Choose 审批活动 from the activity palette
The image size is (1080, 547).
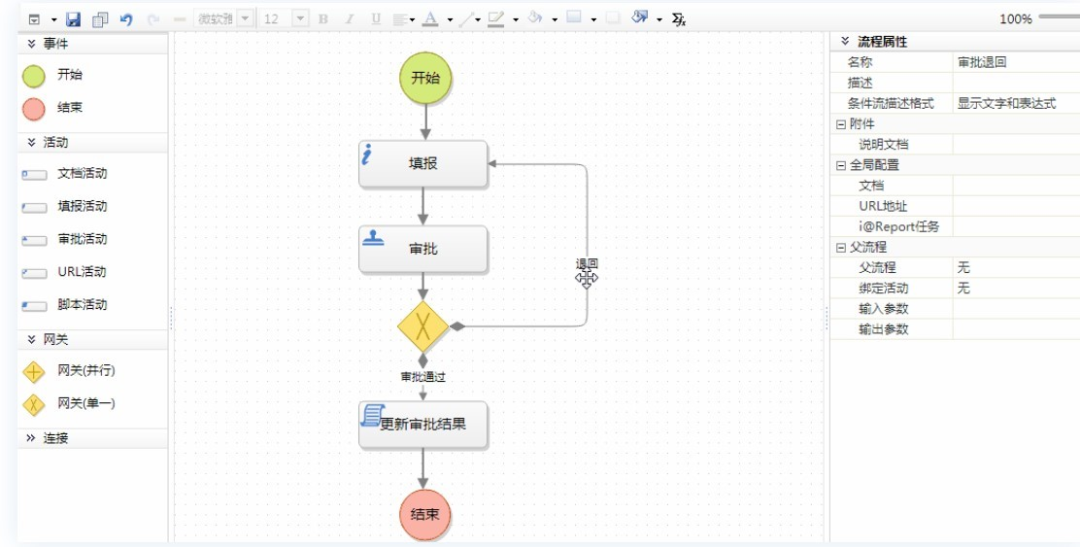34,240
